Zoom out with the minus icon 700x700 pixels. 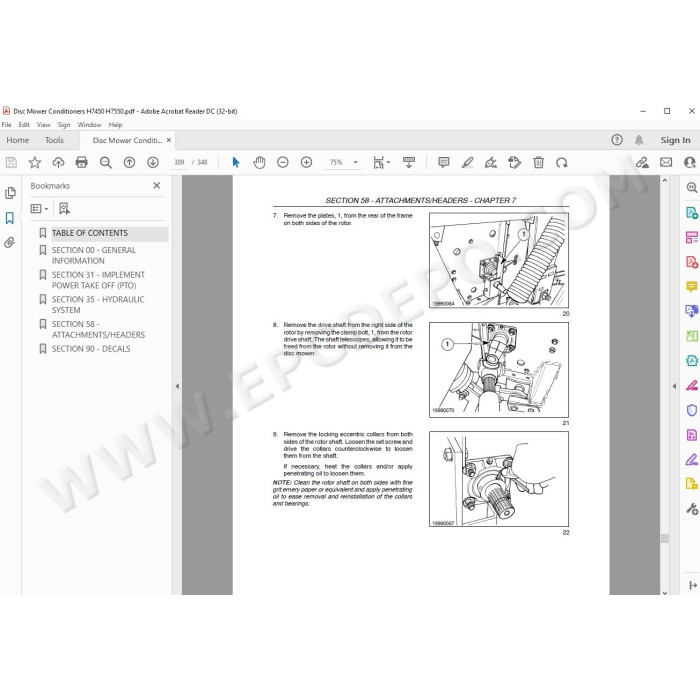pos(283,162)
